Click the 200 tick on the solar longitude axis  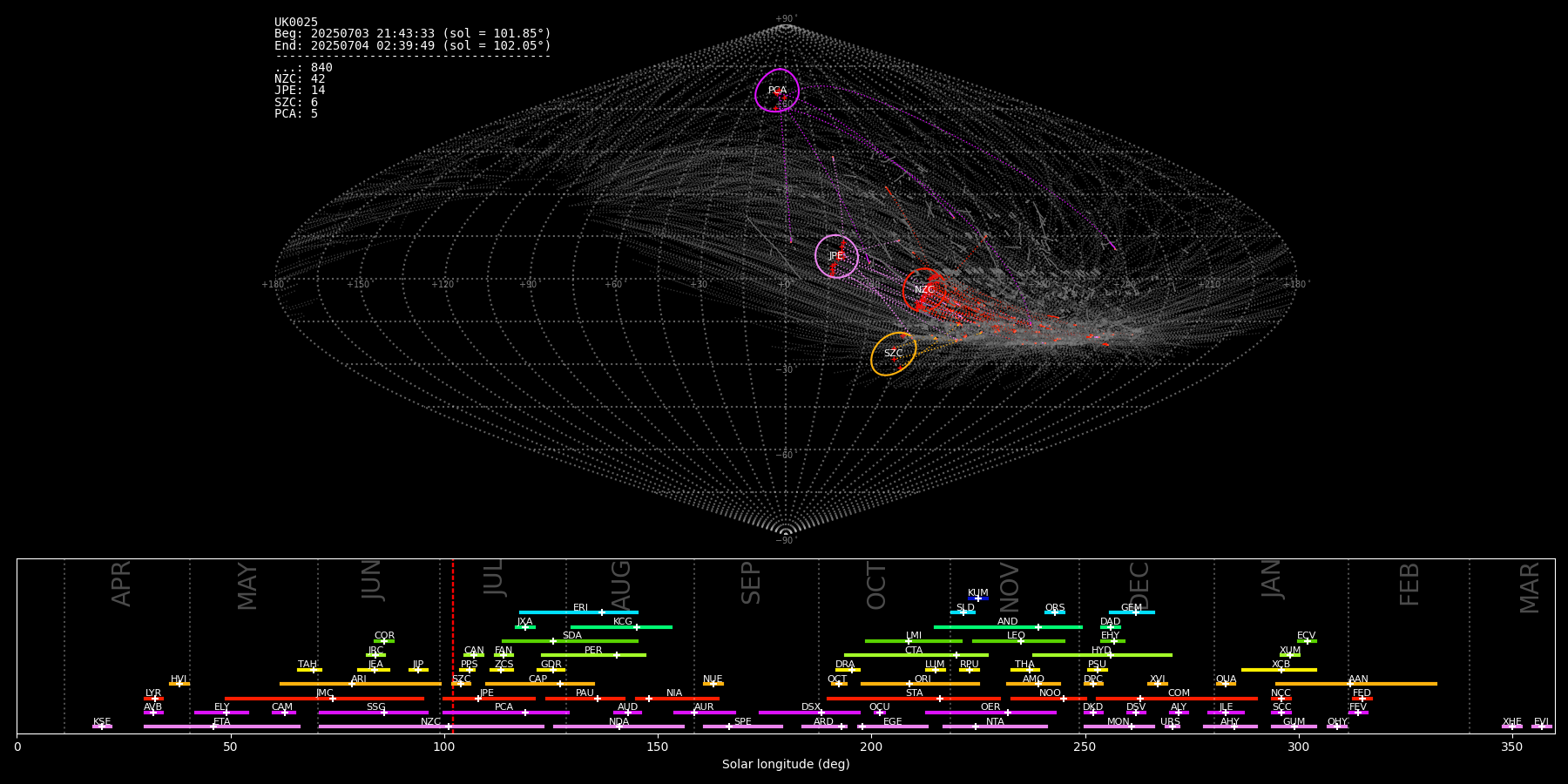(x=871, y=747)
